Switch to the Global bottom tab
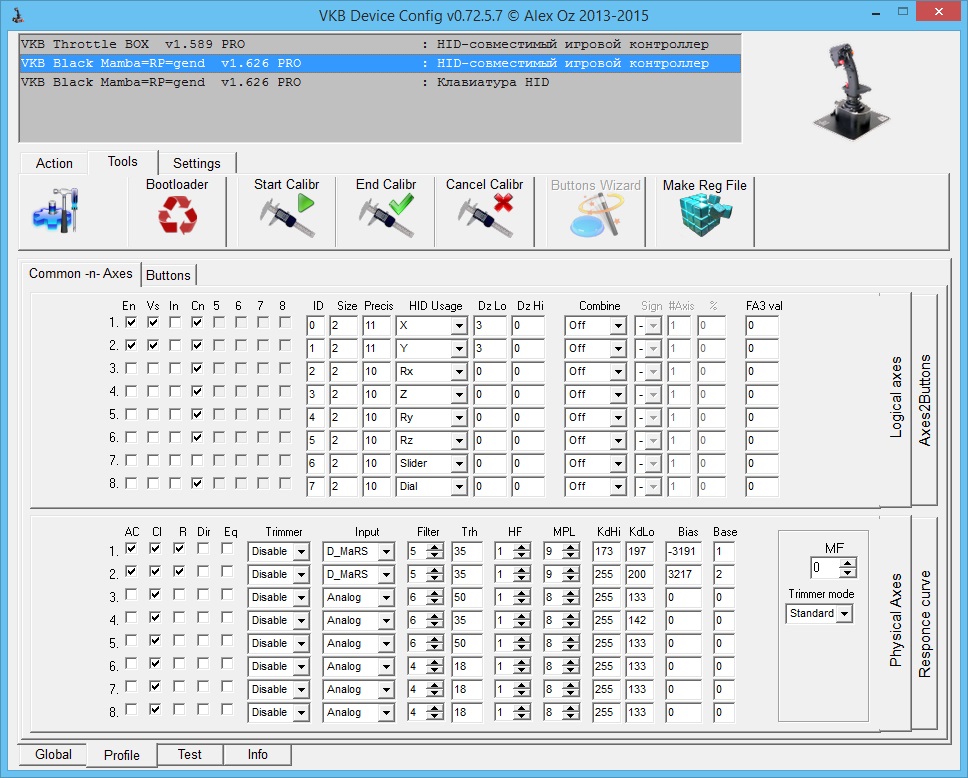Viewport: 968px width, 778px height. [53, 755]
